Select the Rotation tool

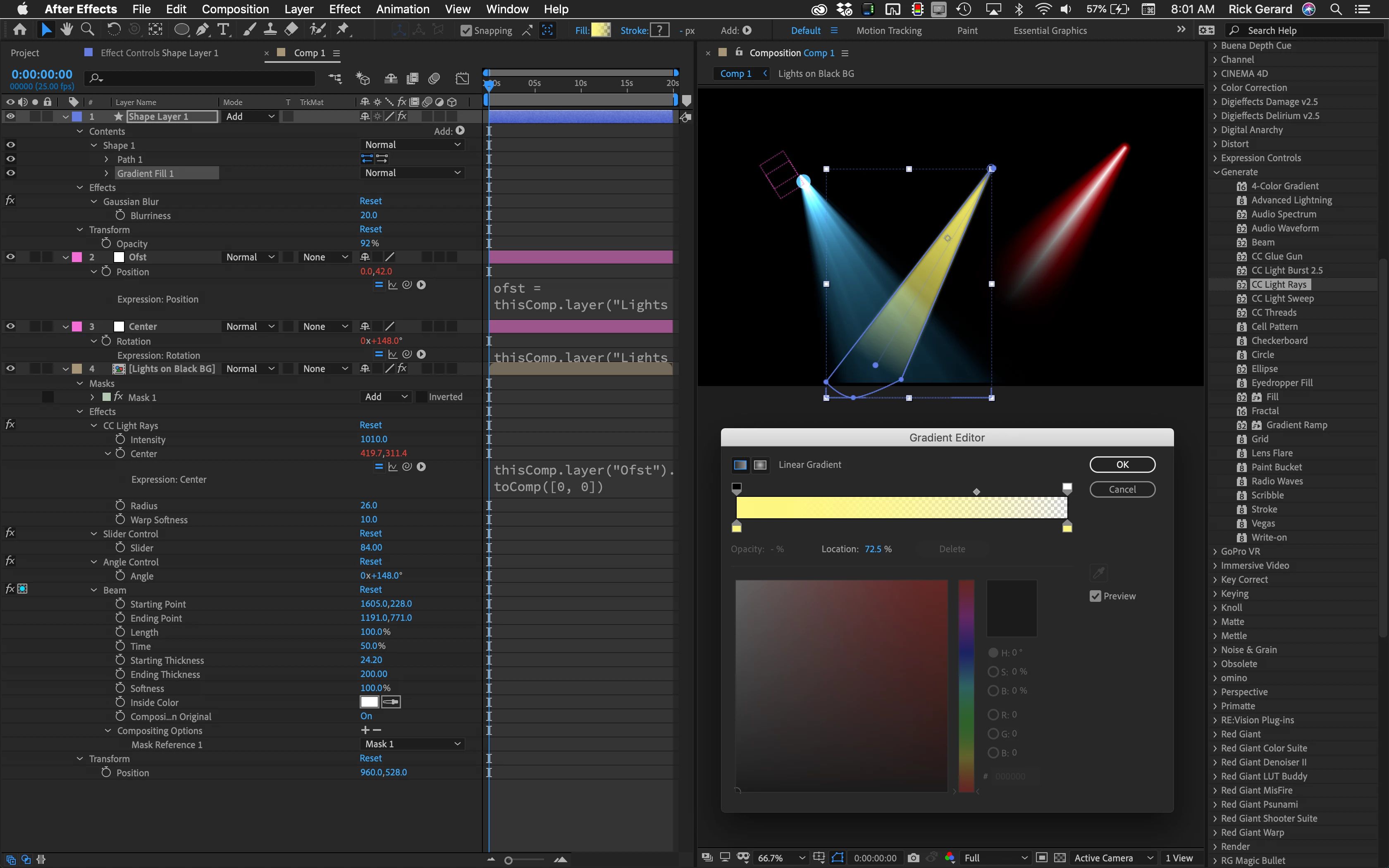coord(114,30)
